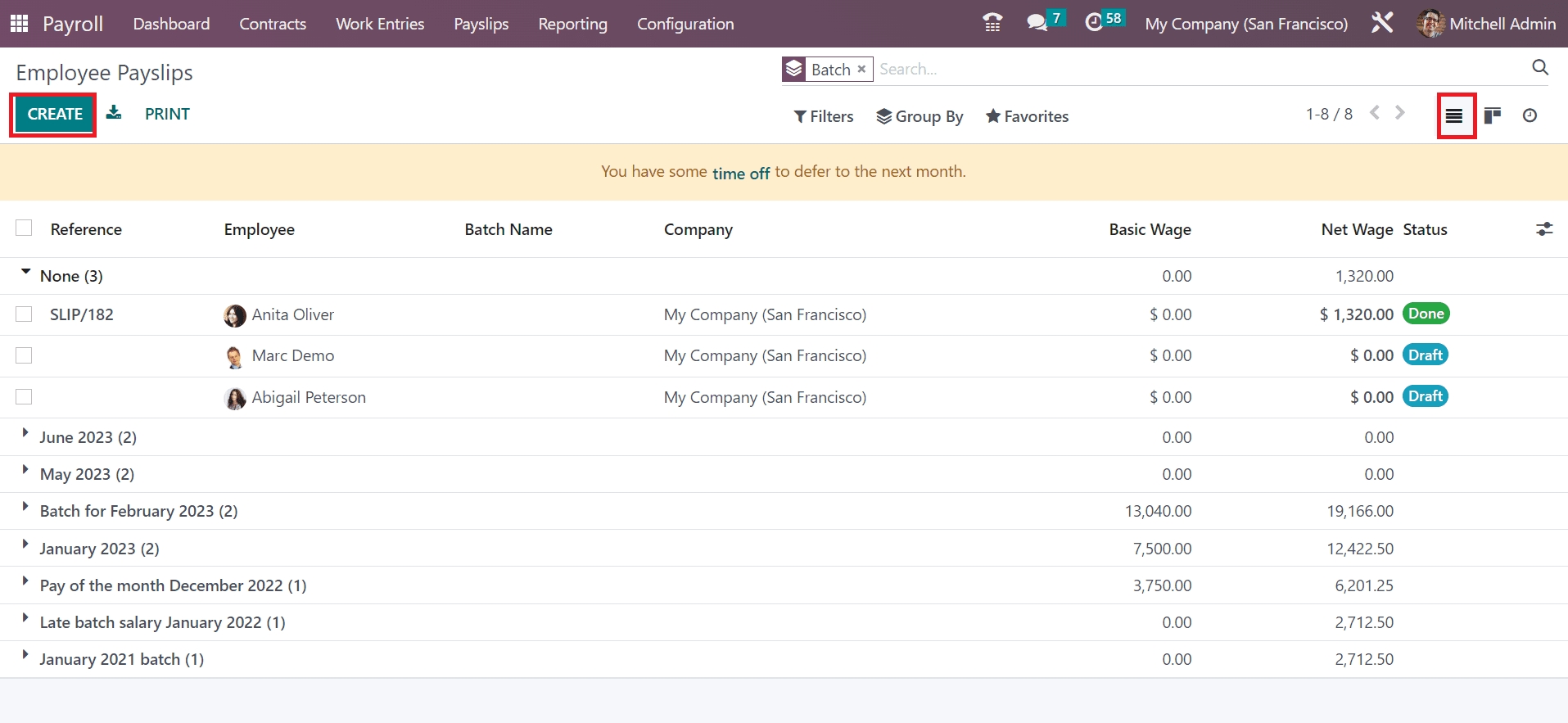Viewport: 1568px width, 723px height.
Task: Open the apps grid menu icon
Action: 19,24
